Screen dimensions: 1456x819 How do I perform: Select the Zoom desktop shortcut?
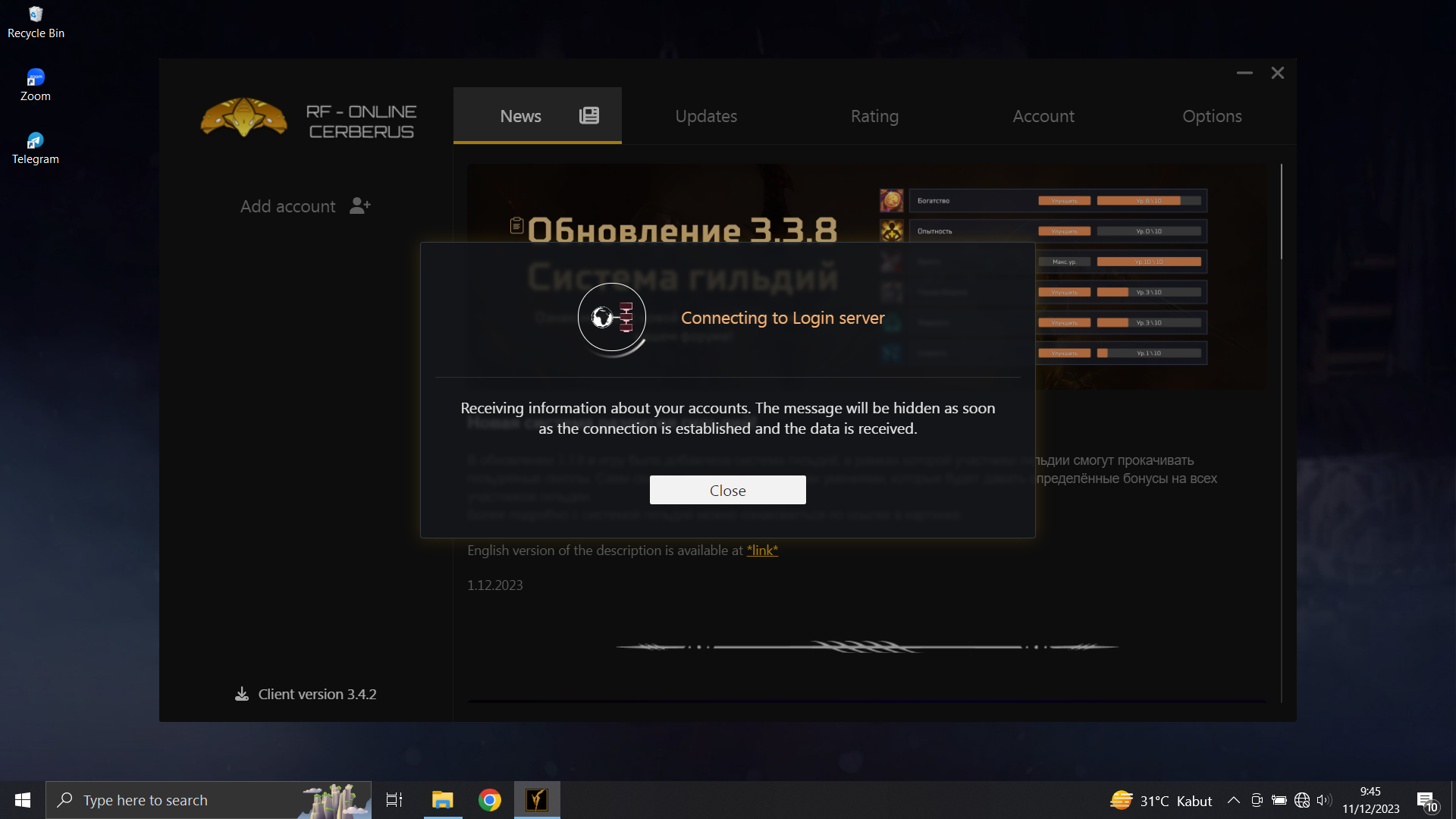(x=36, y=85)
